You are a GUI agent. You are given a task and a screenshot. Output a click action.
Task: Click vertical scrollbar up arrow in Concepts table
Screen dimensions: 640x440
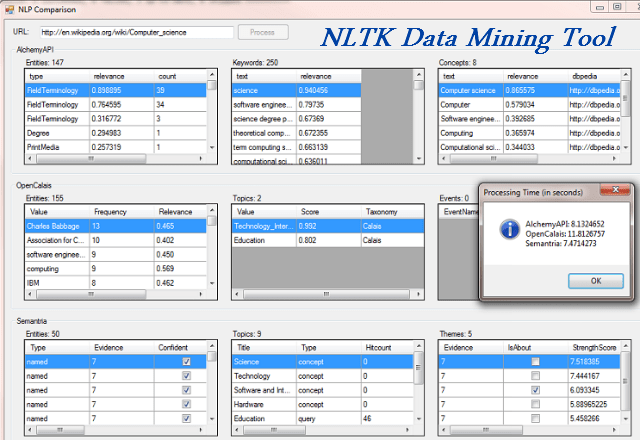(x=626, y=75)
